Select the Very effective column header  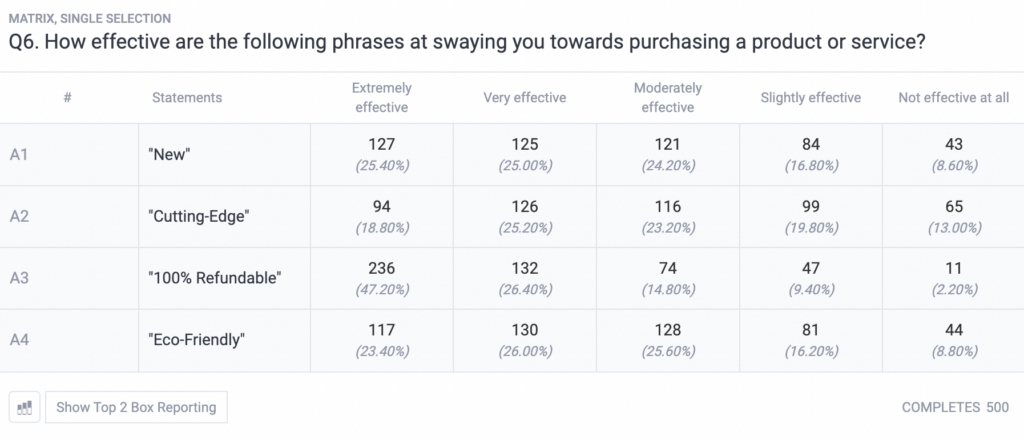[524, 98]
